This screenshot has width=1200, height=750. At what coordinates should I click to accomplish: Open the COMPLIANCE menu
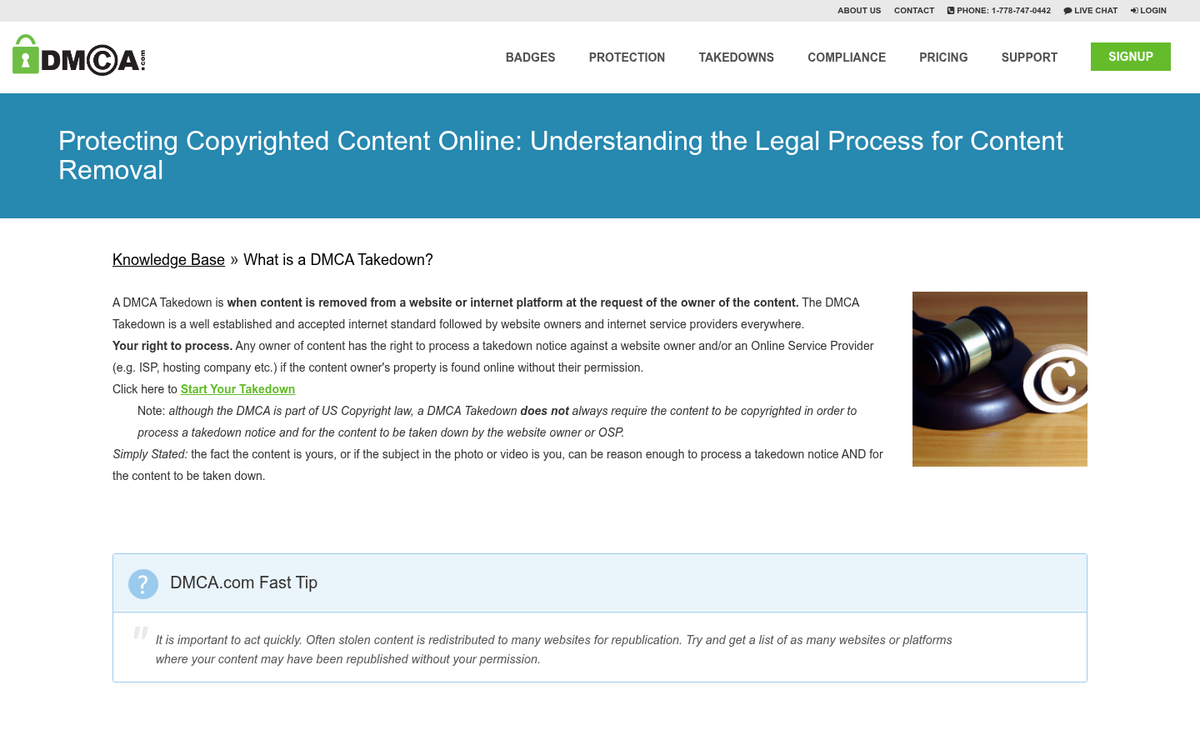(x=847, y=57)
